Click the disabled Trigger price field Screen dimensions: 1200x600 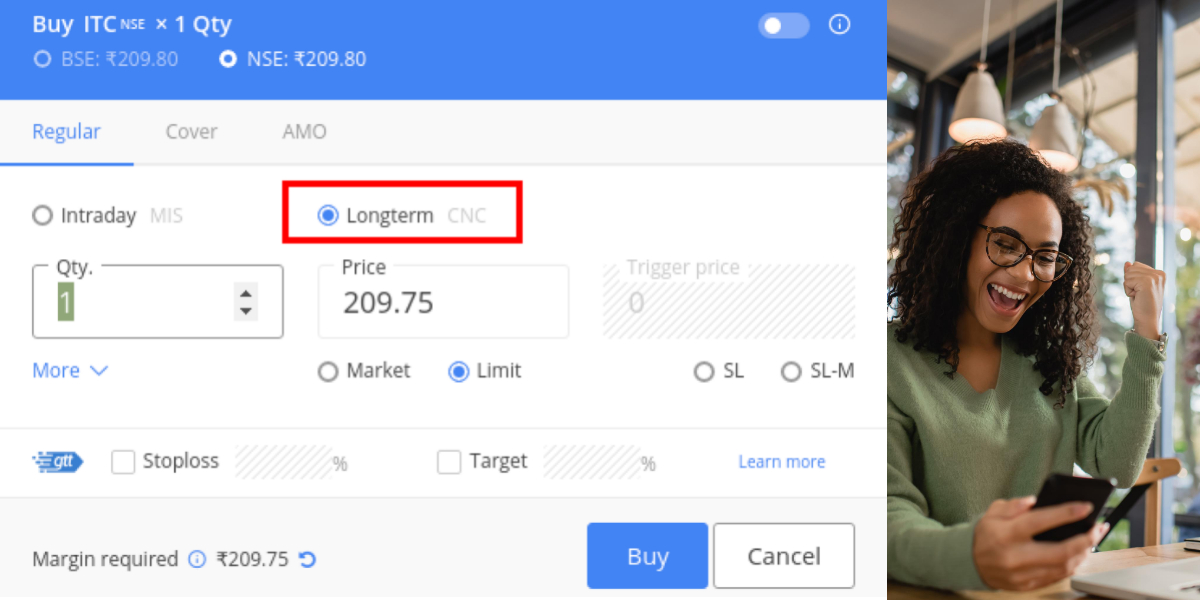click(729, 301)
